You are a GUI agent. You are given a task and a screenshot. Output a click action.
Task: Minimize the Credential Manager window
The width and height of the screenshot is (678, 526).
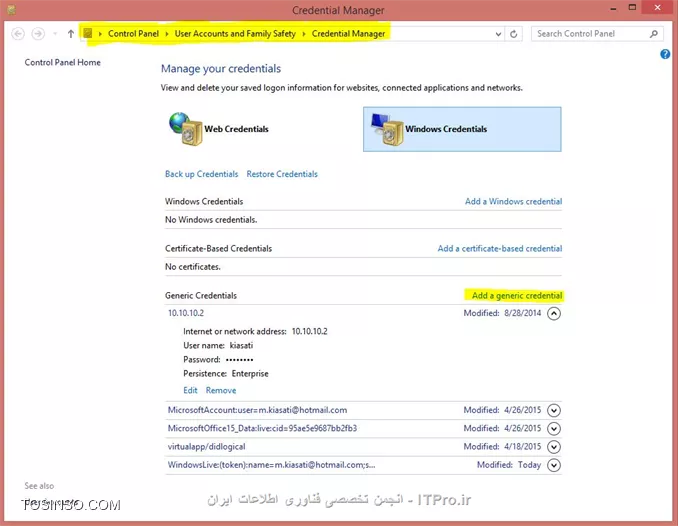(x=613, y=9)
